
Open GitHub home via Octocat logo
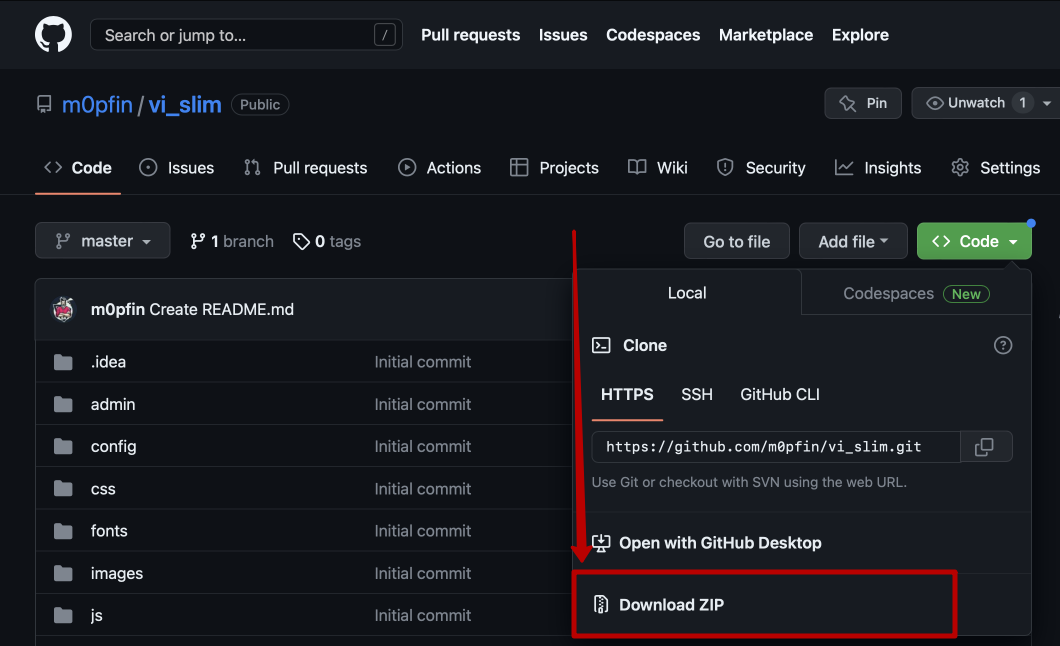coord(53,34)
